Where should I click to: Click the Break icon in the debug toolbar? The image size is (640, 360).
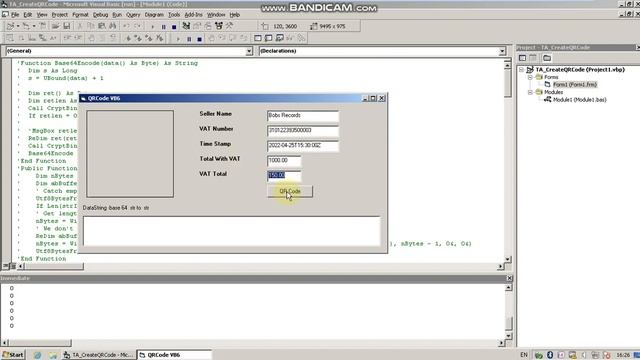(189, 39)
